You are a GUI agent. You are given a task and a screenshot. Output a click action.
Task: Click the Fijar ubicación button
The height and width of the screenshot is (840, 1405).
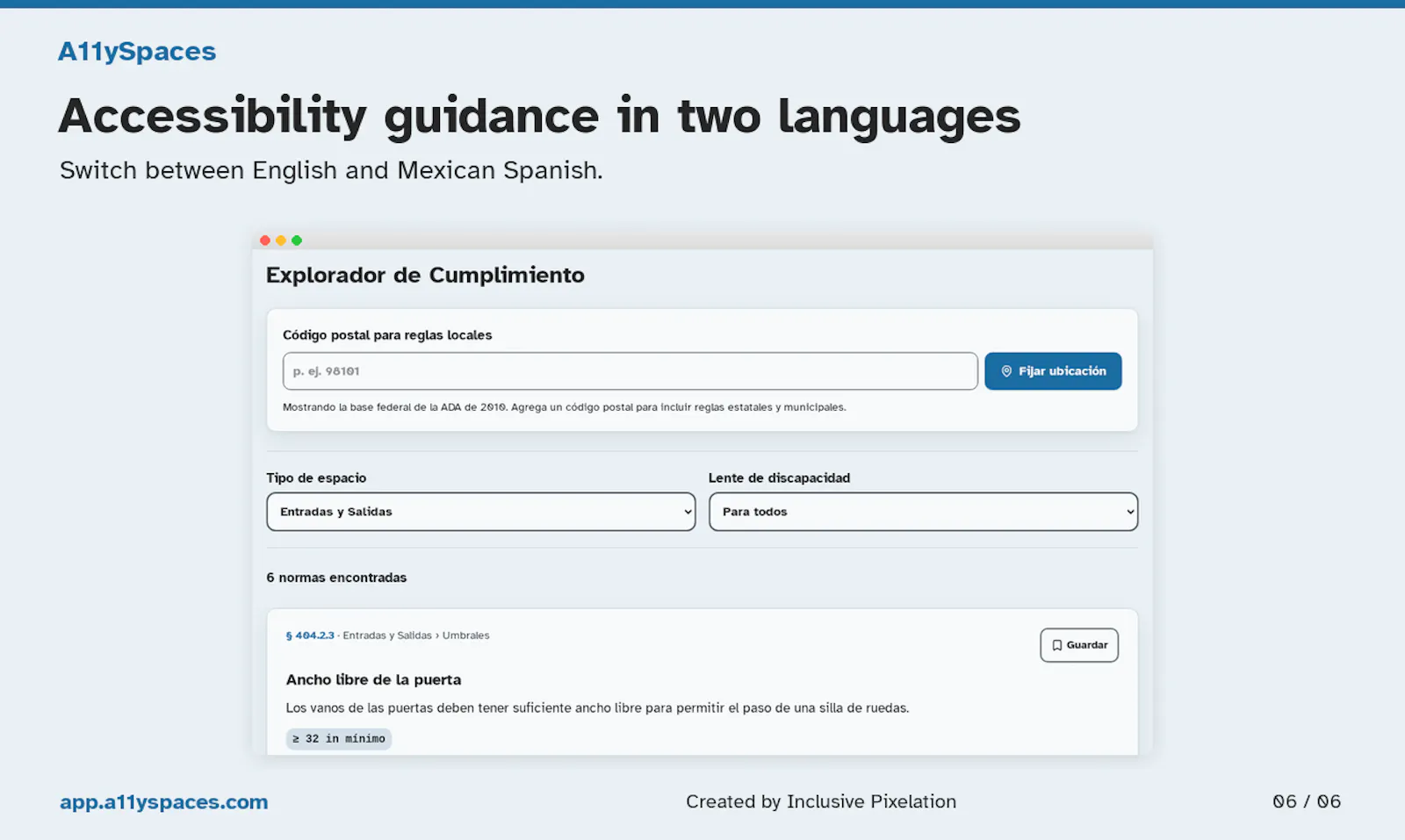tap(1053, 371)
